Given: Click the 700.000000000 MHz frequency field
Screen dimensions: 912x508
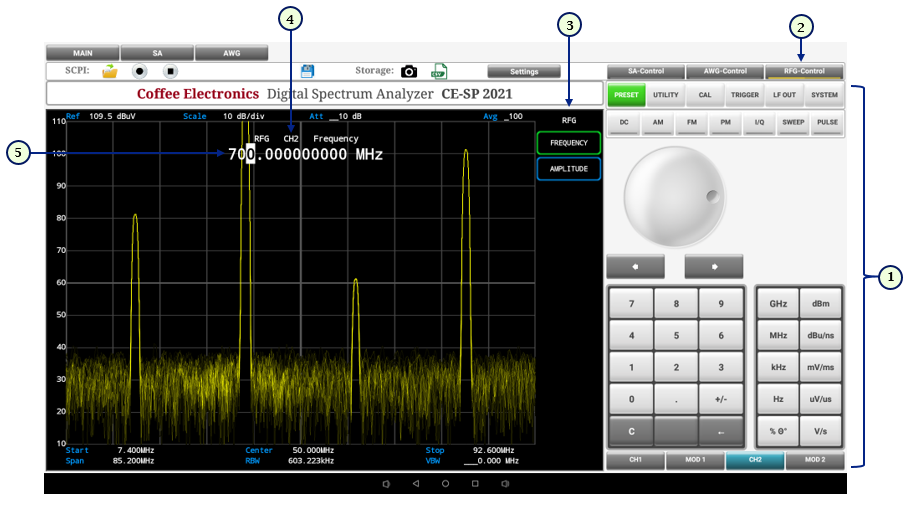Looking at the screenshot, I should click(305, 154).
